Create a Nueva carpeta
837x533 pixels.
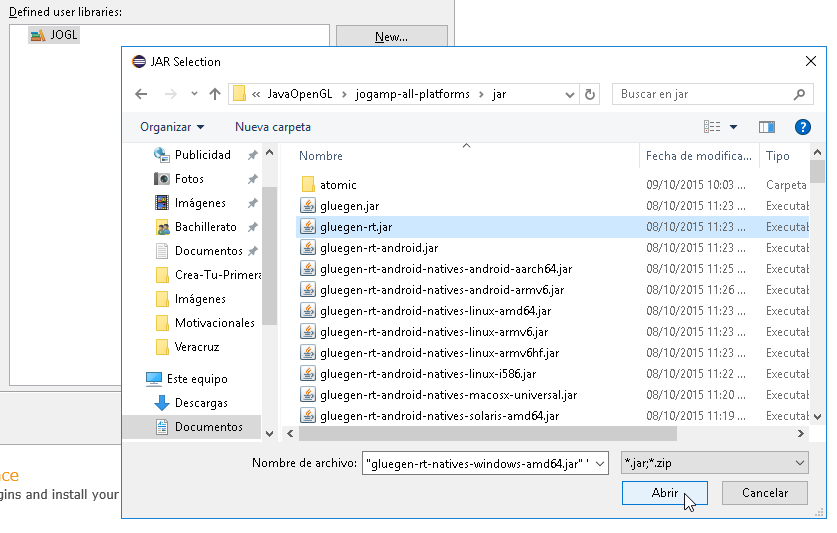click(x=273, y=127)
